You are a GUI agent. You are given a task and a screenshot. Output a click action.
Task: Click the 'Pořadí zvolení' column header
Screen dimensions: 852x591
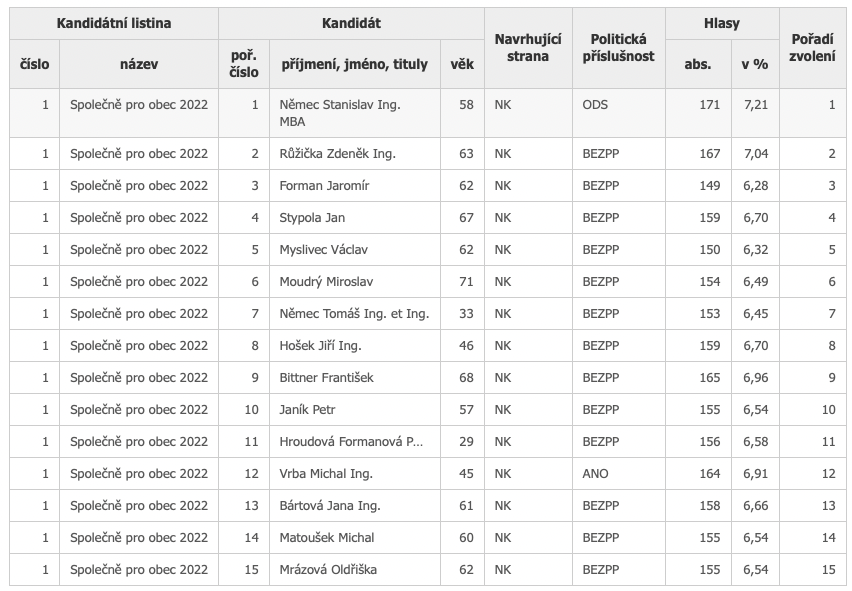tap(812, 48)
